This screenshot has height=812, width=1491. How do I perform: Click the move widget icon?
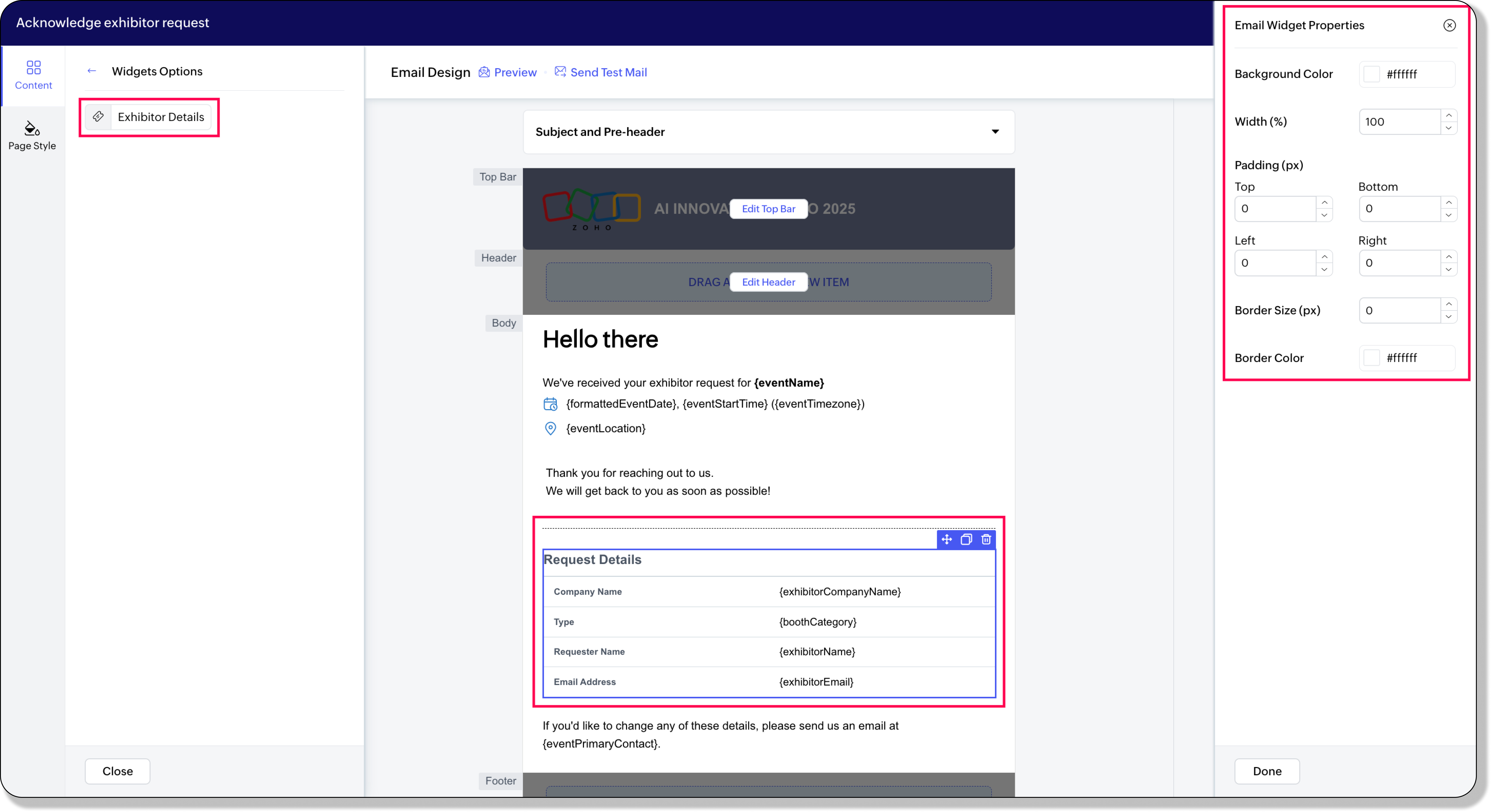[946, 540]
